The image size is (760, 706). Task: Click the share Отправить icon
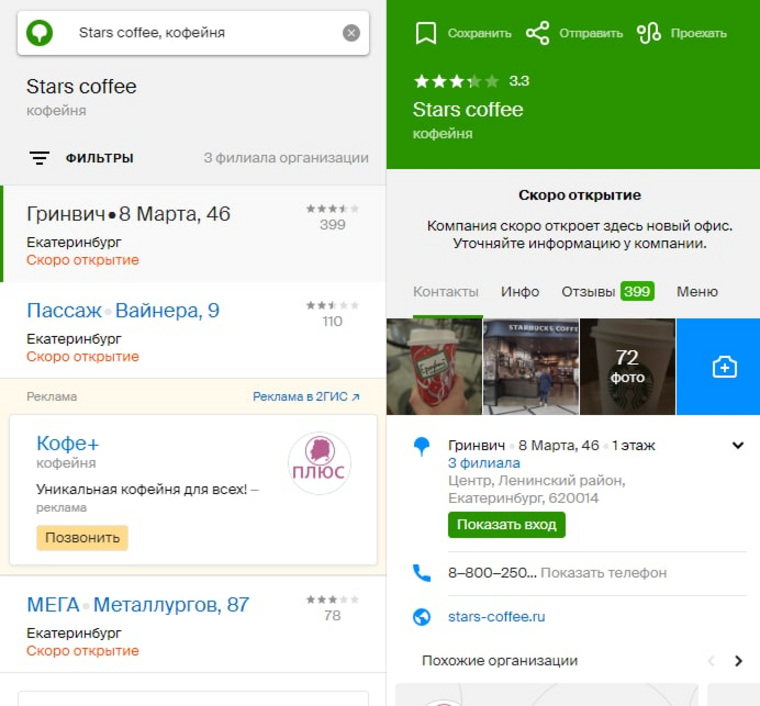(538, 33)
